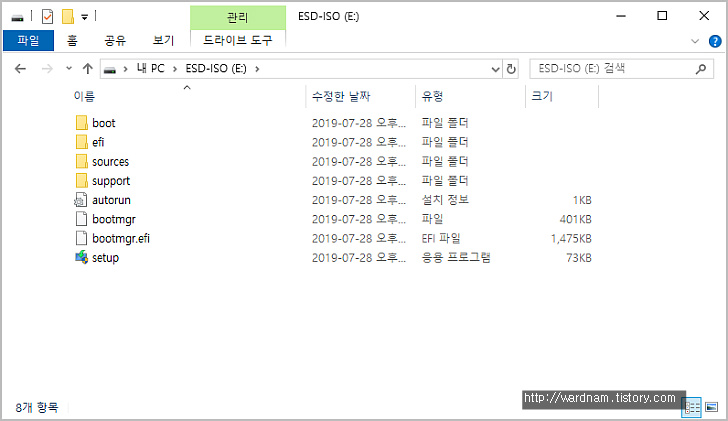Select the bootmgr file icon
728x421 pixels.
point(81,219)
